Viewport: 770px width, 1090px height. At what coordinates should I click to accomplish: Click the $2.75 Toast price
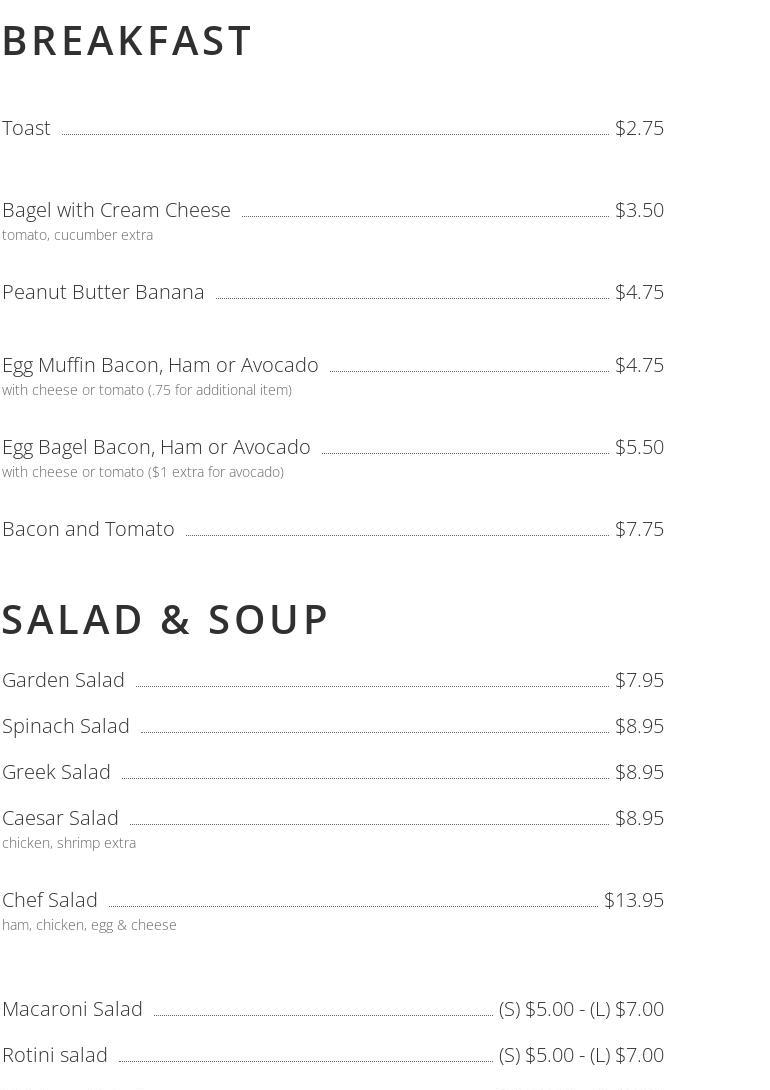639,128
